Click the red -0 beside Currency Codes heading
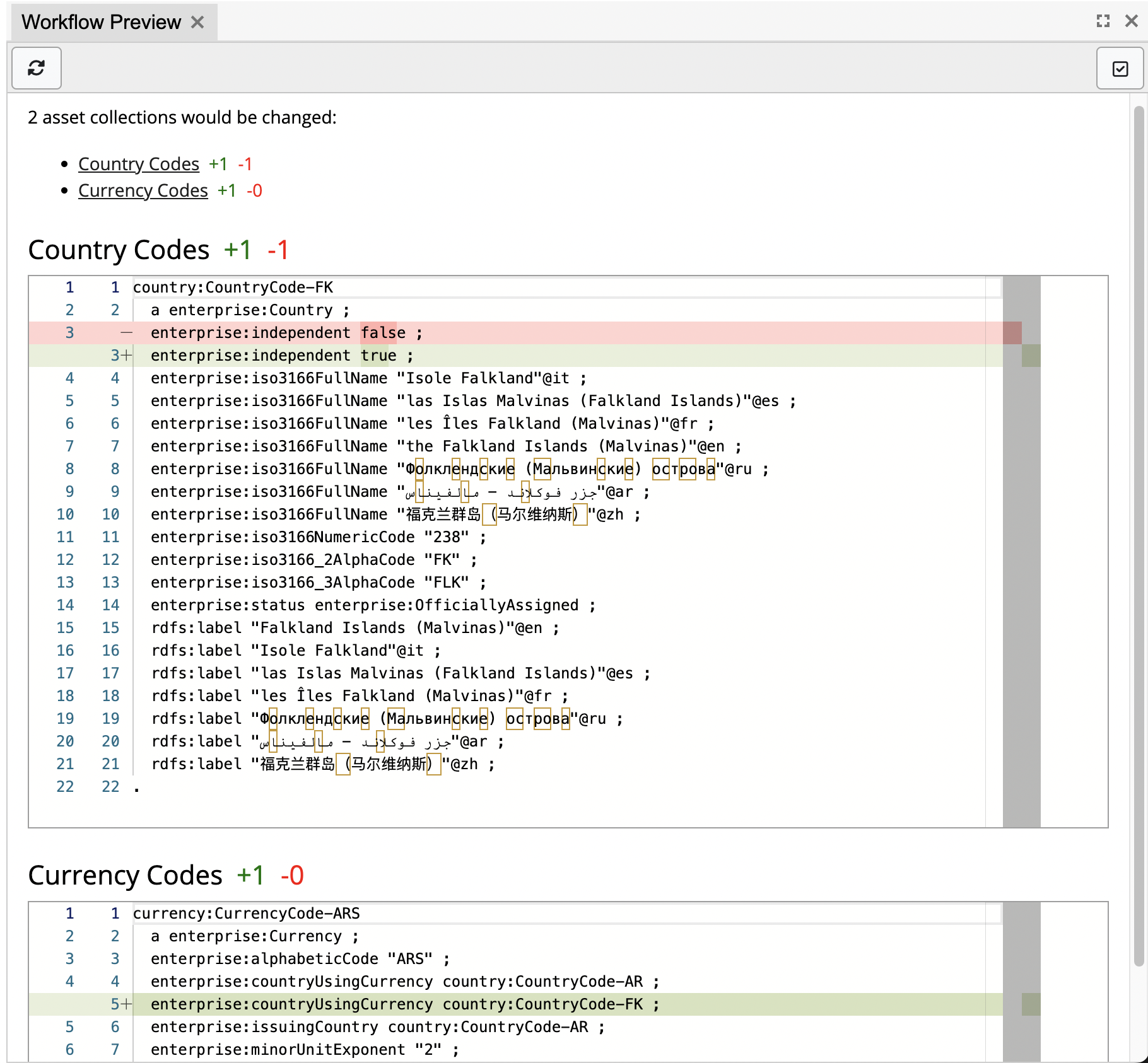Image resolution: width=1148 pixels, height=1063 pixels. [x=293, y=875]
